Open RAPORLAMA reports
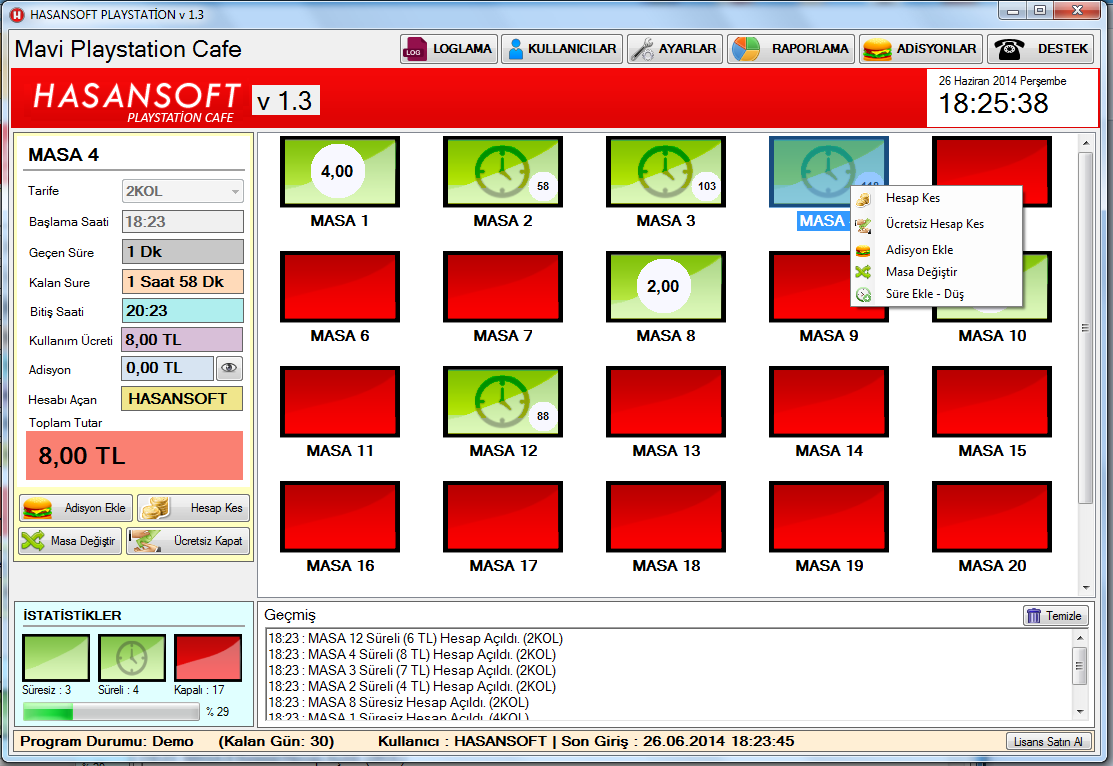 (791, 49)
